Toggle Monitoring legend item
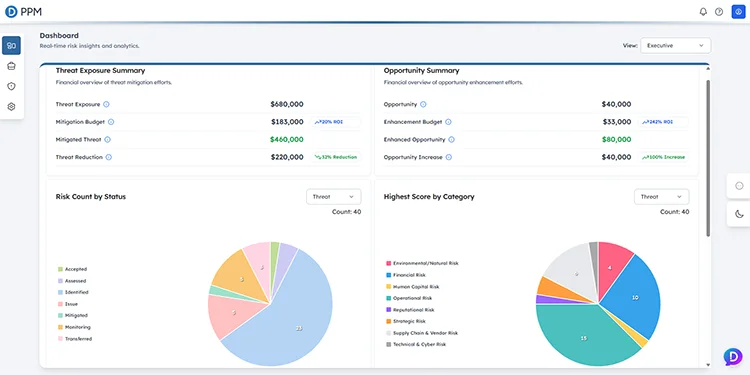Image resolution: width=750 pixels, height=375 pixels. [74, 327]
